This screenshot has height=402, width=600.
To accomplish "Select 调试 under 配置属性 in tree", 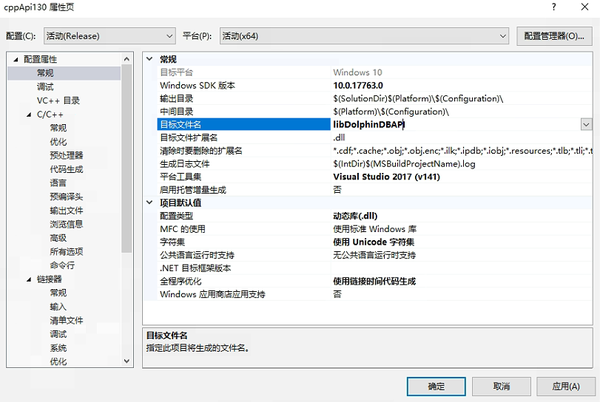I will point(45,87).
